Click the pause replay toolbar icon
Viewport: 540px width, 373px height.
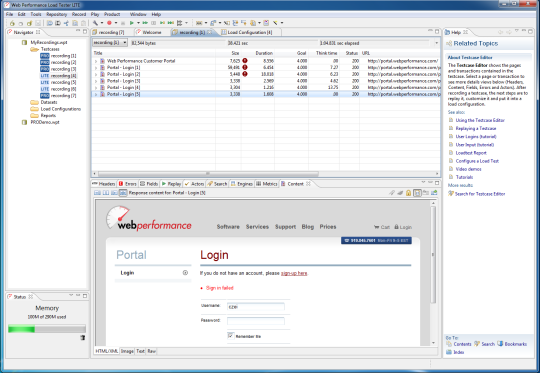(154, 23)
